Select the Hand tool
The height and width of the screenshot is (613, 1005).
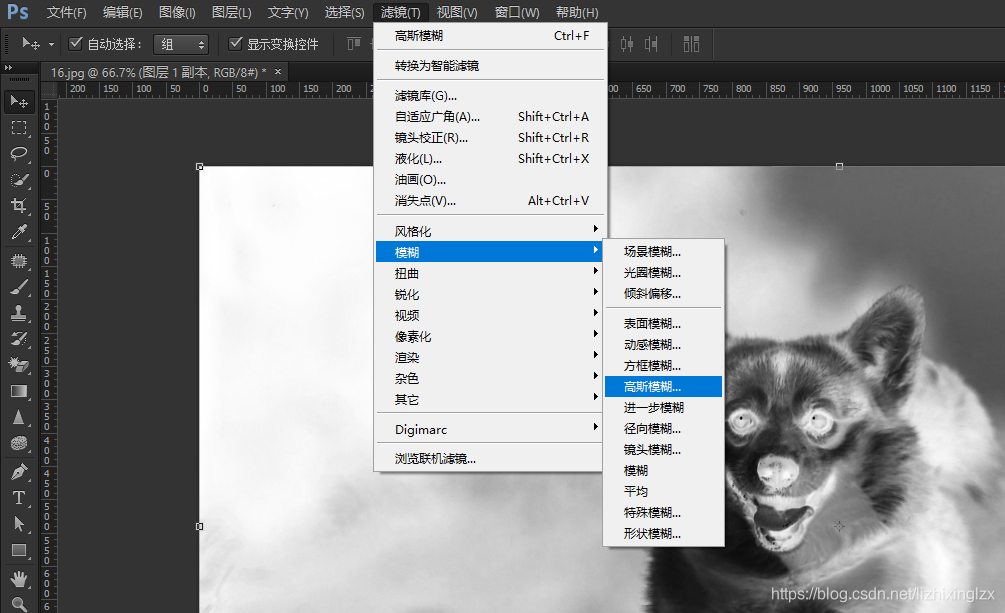pyautogui.click(x=19, y=579)
